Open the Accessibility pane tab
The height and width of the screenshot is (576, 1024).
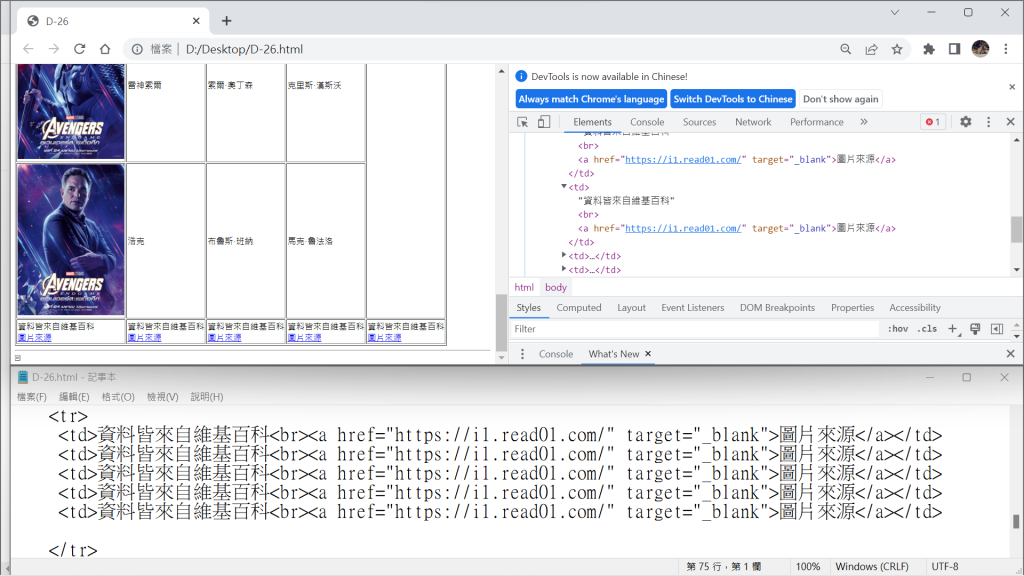click(914, 308)
